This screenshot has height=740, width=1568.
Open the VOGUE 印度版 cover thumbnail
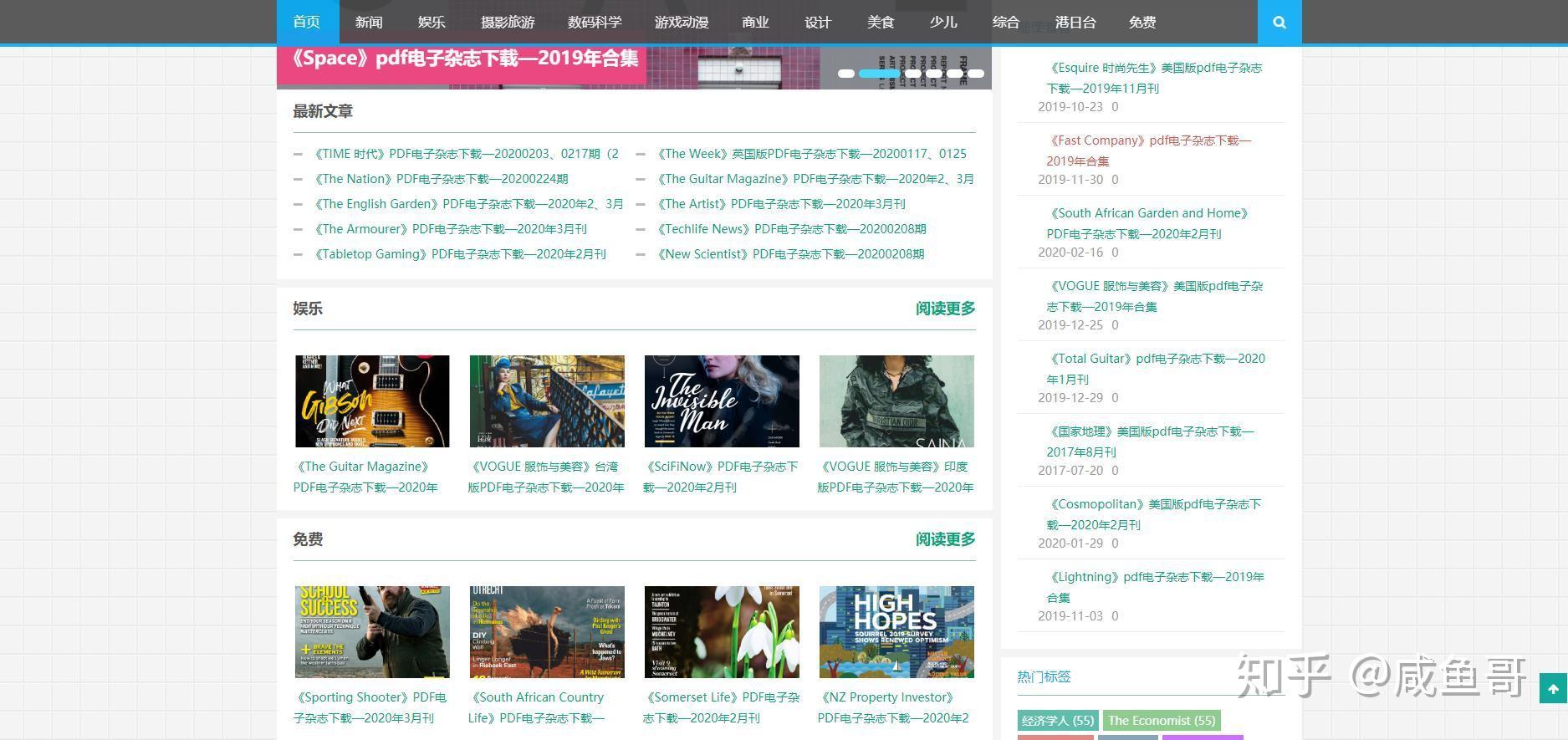pyautogui.click(x=896, y=401)
